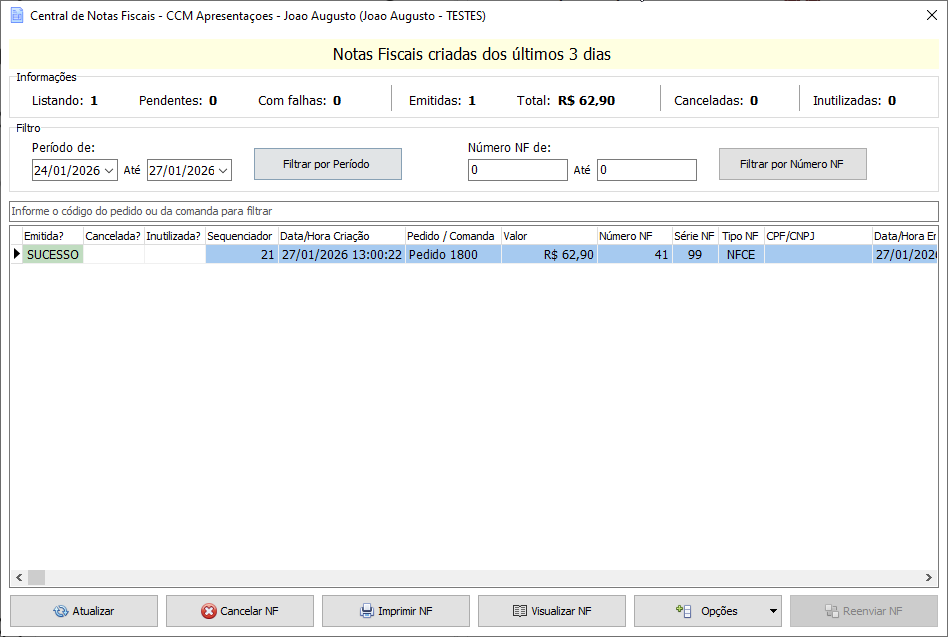
Task: Click the application icon in title bar
Action: coord(16,16)
